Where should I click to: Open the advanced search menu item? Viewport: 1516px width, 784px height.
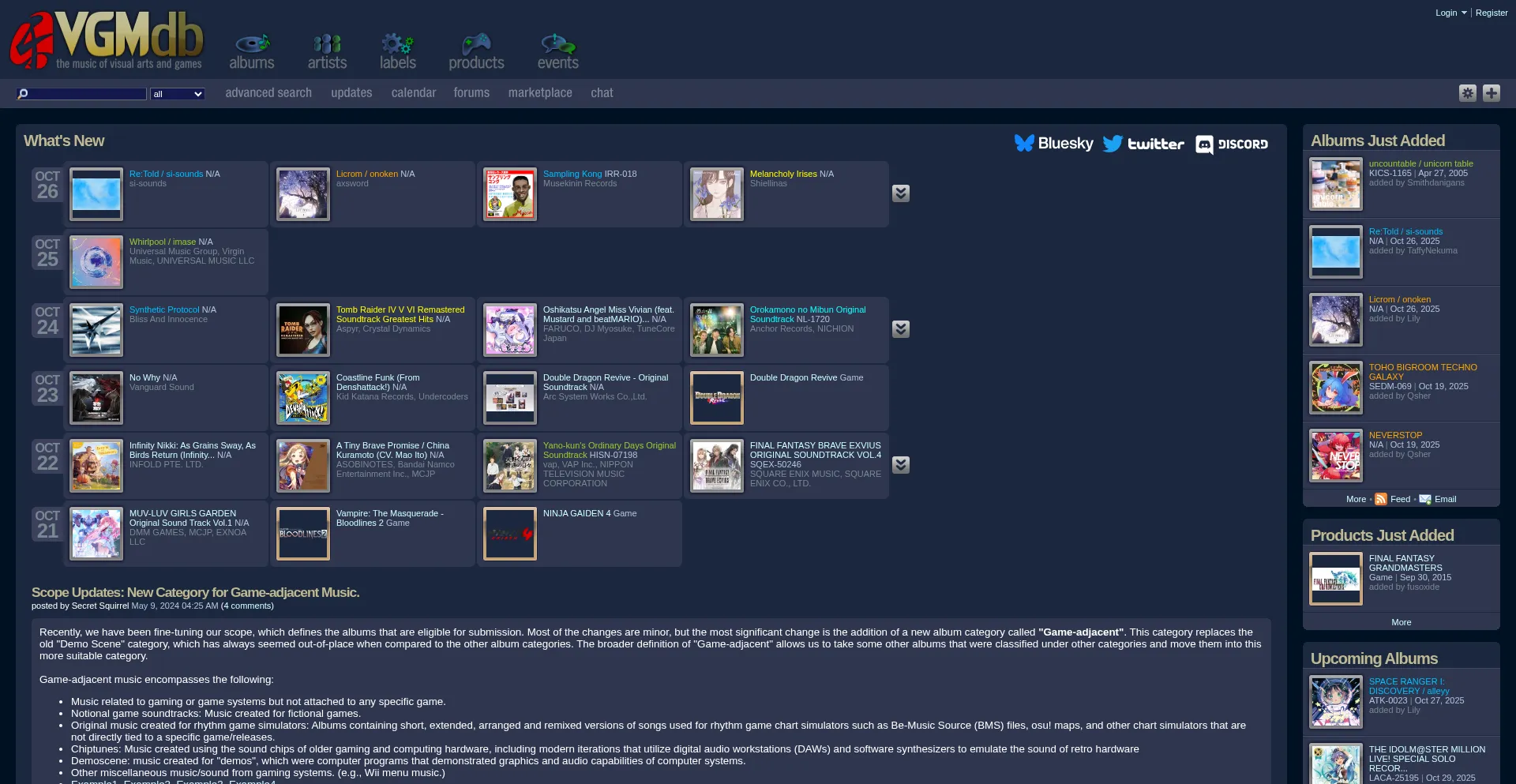[x=268, y=93]
